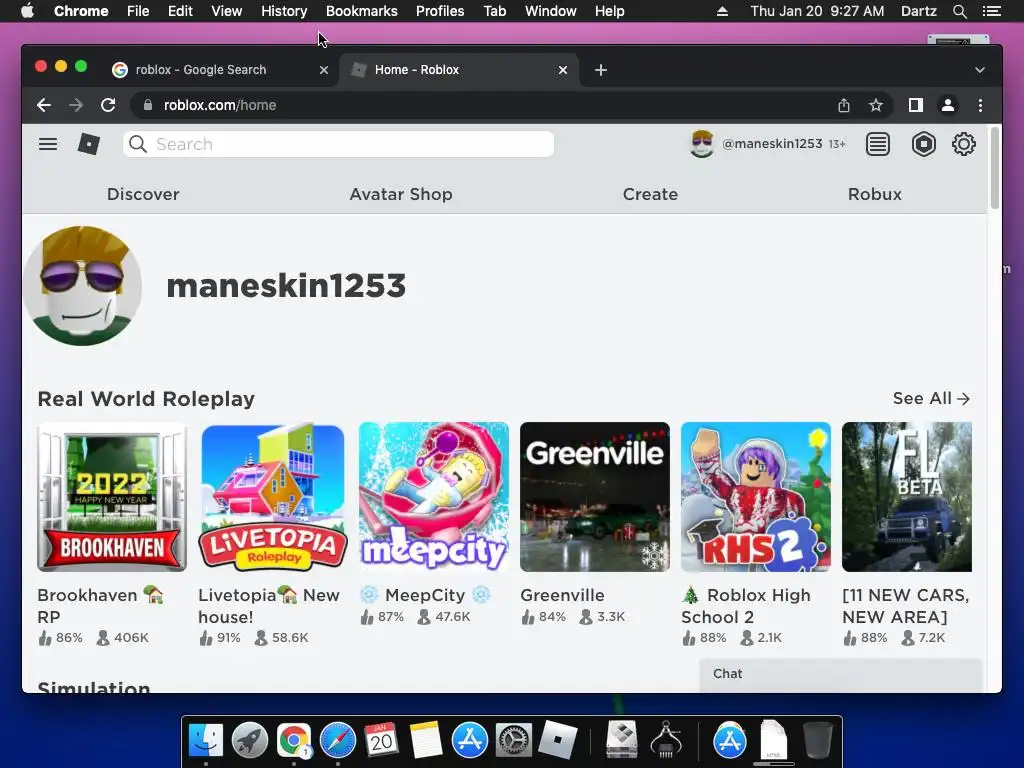
Task: Go to the Discover section
Action: (x=143, y=194)
